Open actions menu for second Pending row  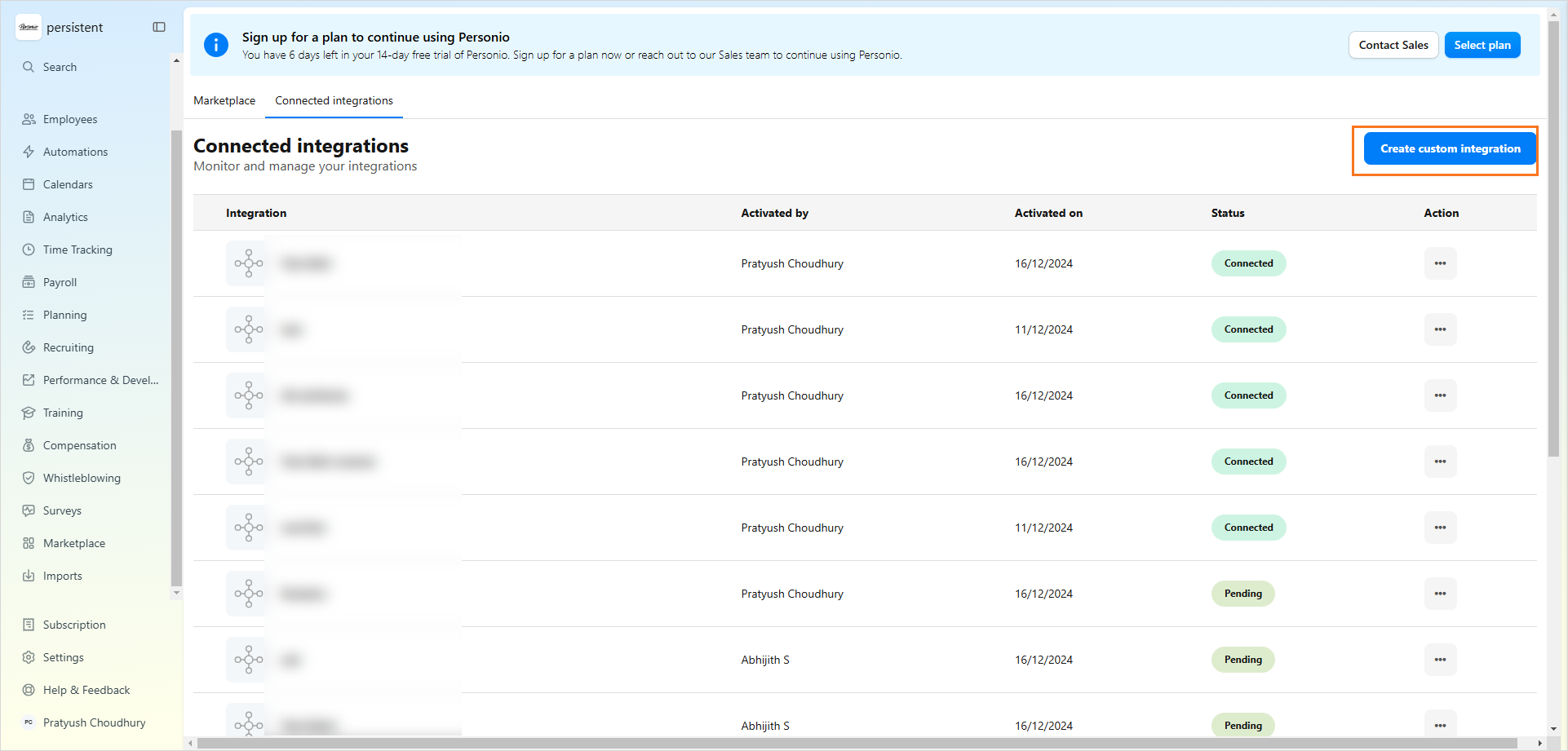[1440, 660]
